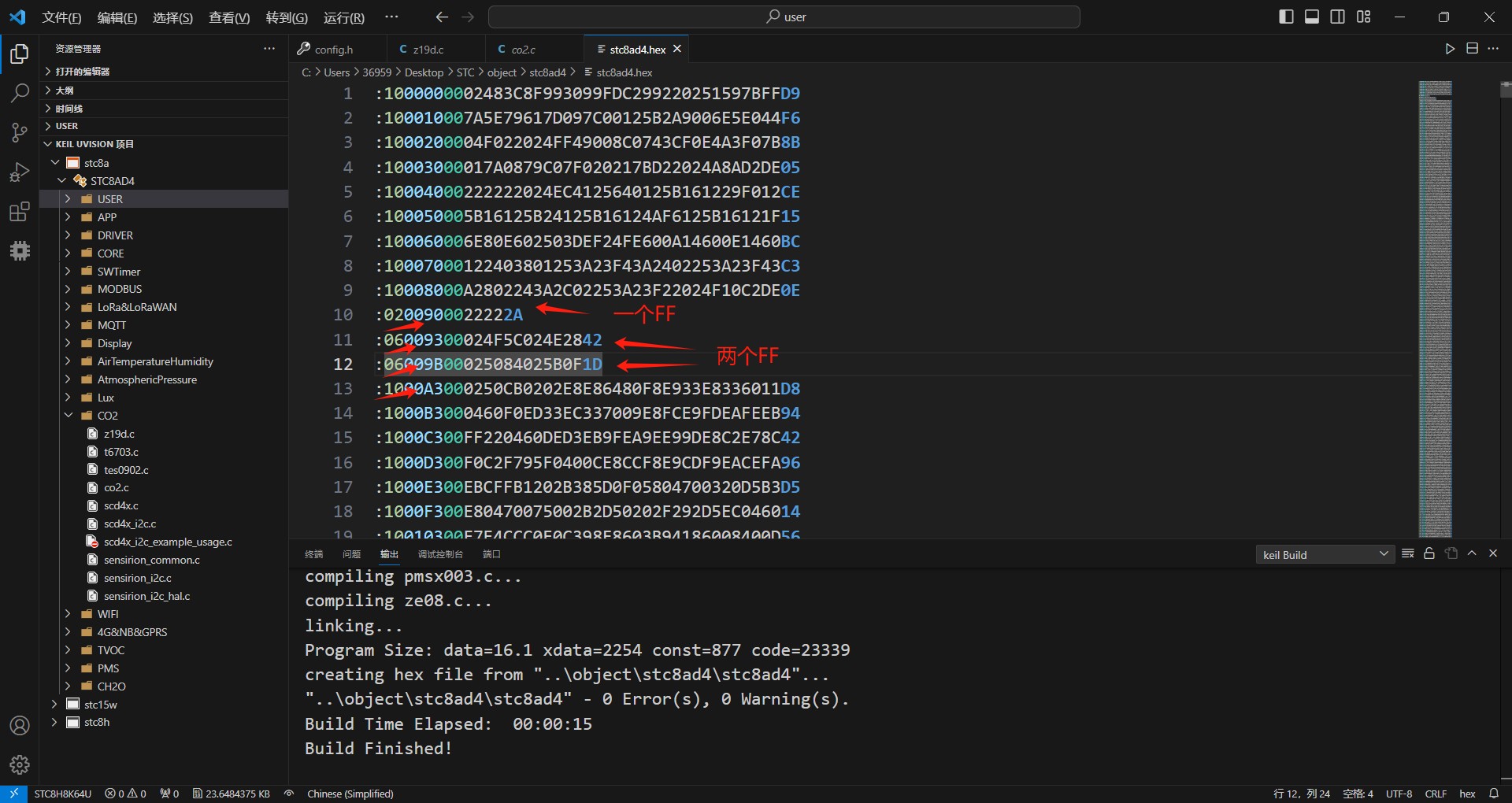Clear the output panel list icon

[x=1408, y=553]
